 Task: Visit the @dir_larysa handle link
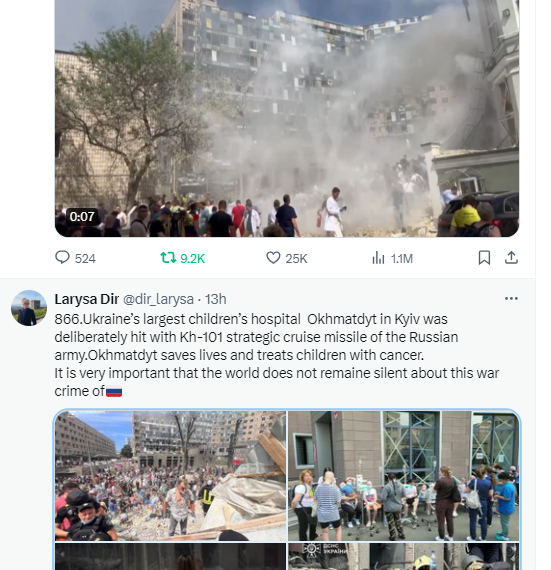(x=158, y=299)
